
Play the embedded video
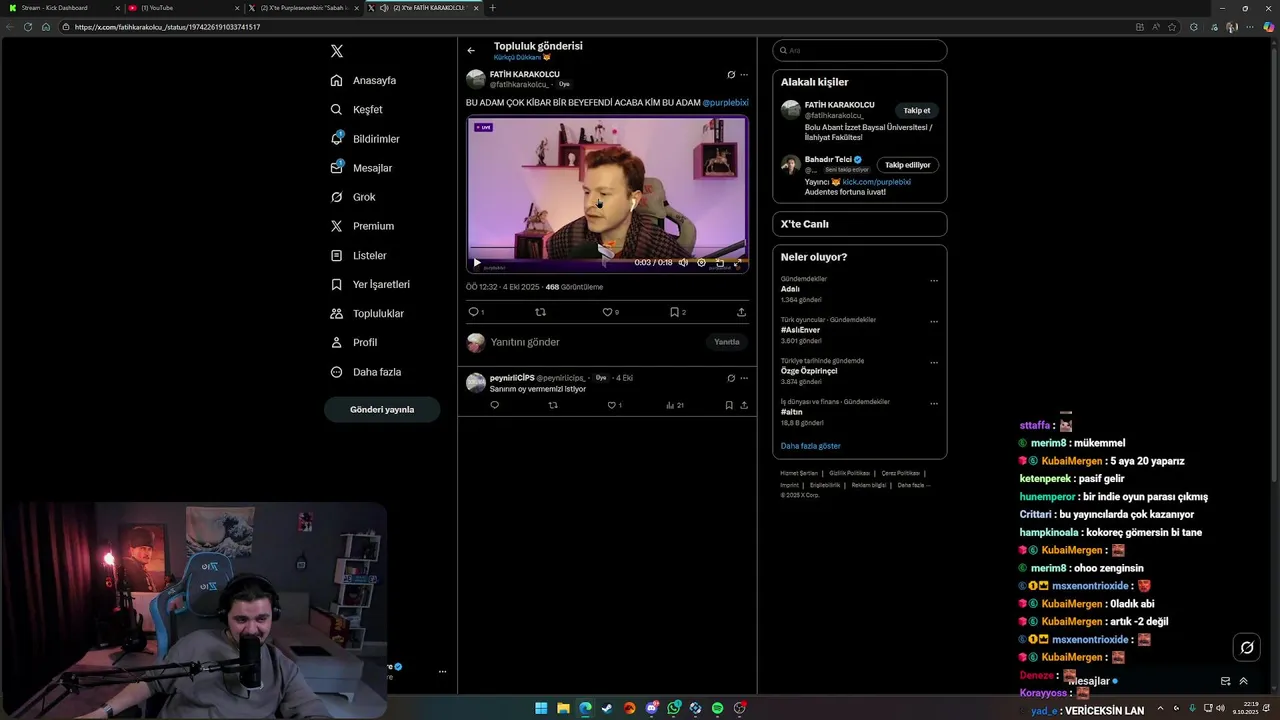pyautogui.click(x=477, y=263)
